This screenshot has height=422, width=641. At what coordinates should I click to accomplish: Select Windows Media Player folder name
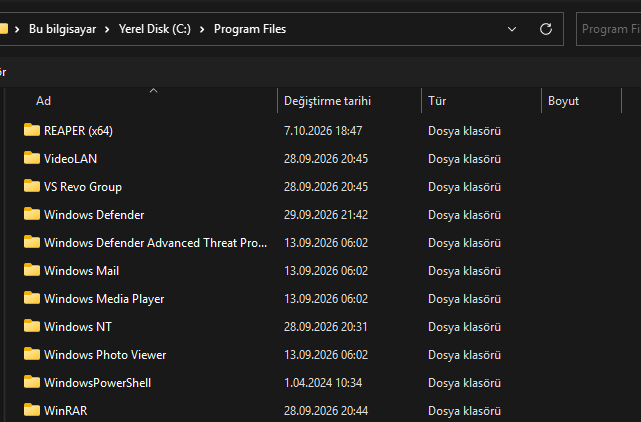click(x=104, y=299)
